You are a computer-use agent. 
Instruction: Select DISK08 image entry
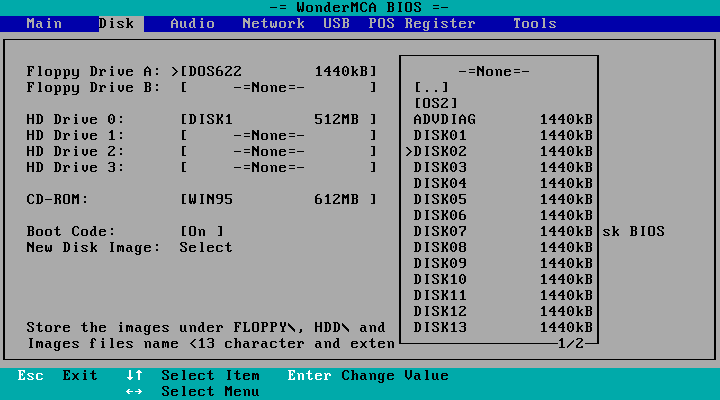(x=503, y=247)
